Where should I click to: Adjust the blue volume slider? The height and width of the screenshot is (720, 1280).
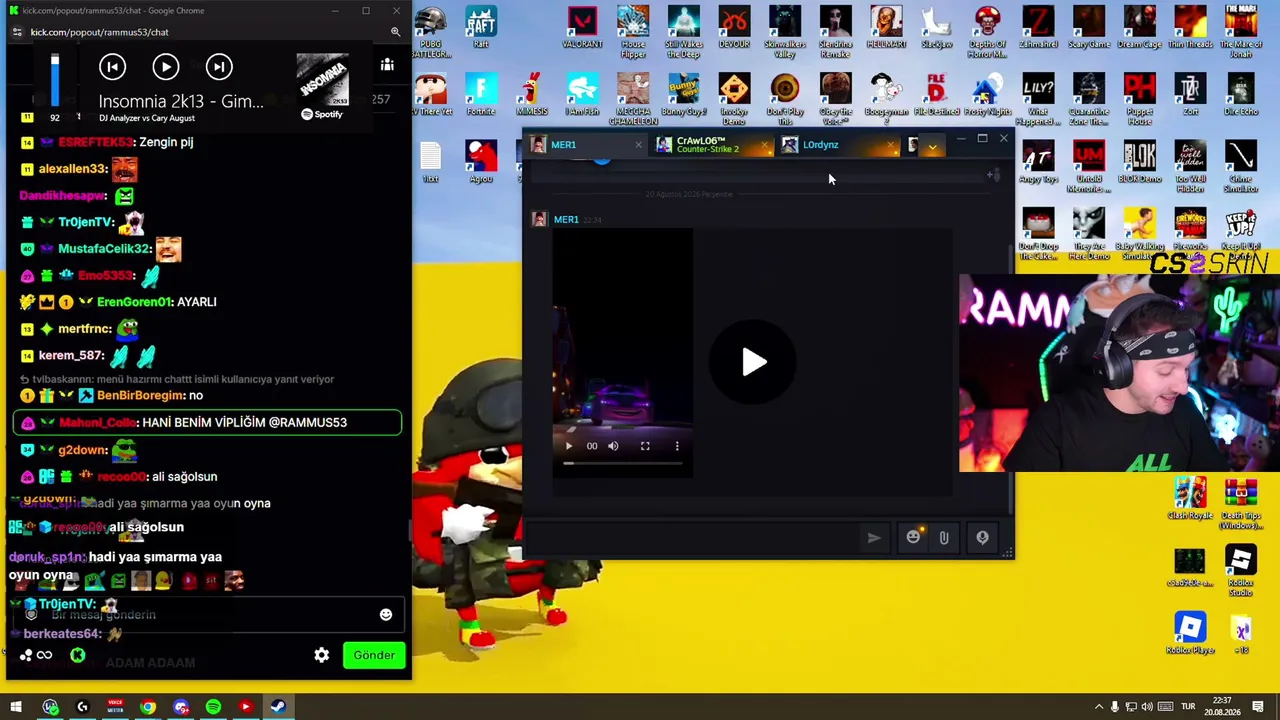55,80
